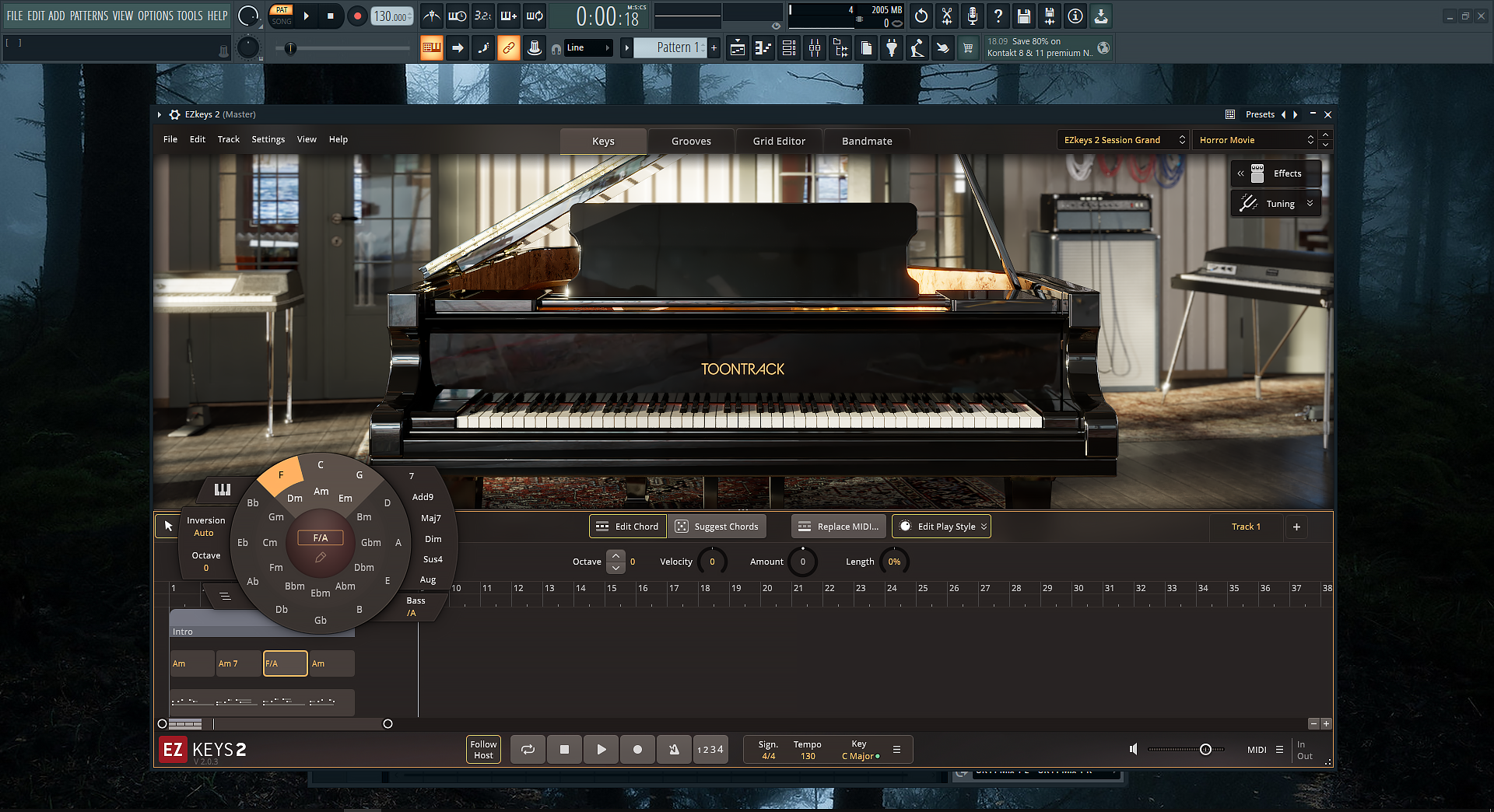
Task: Select the arrow pointer tool in EZkeys
Action: pyautogui.click(x=168, y=526)
